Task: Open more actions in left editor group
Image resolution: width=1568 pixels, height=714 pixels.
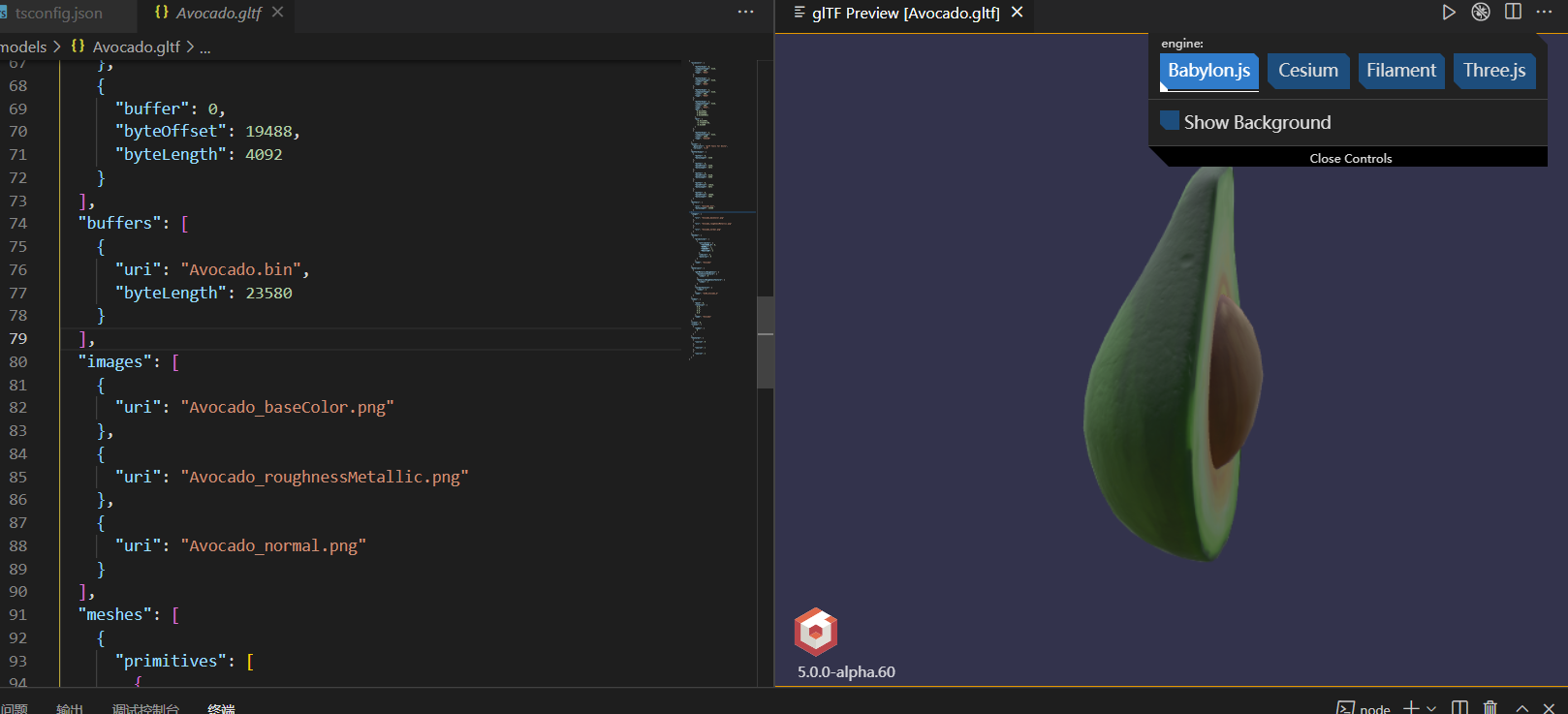Action: click(x=745, y=12)
